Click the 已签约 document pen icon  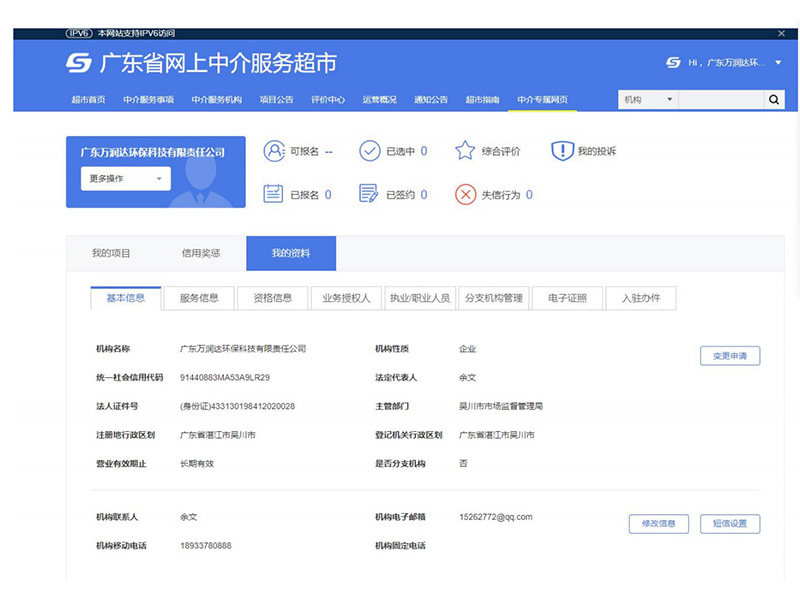pyautogui.click(x=369, y=194)
